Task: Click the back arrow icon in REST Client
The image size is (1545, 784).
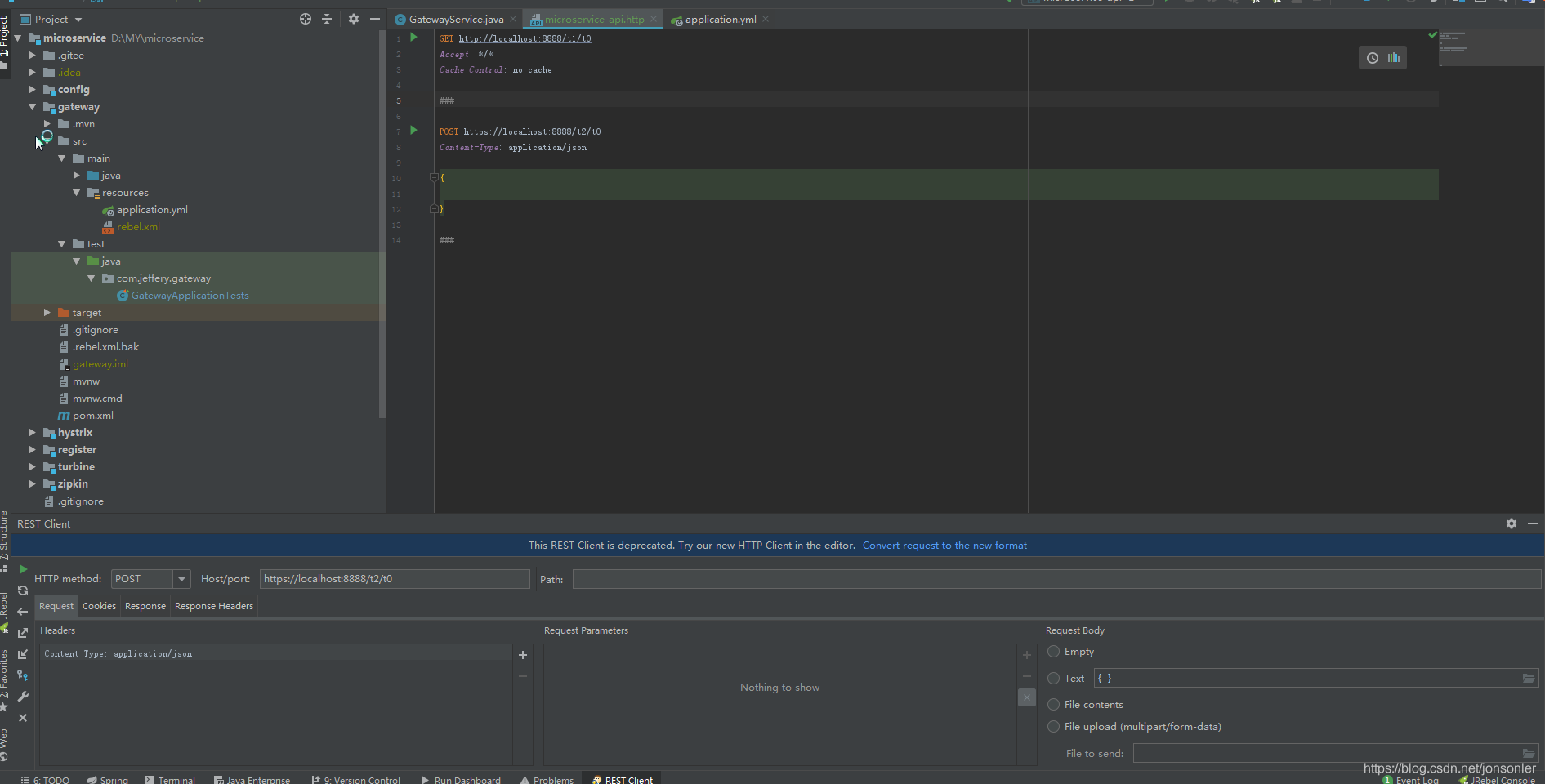Action: (x=23, y=612)
